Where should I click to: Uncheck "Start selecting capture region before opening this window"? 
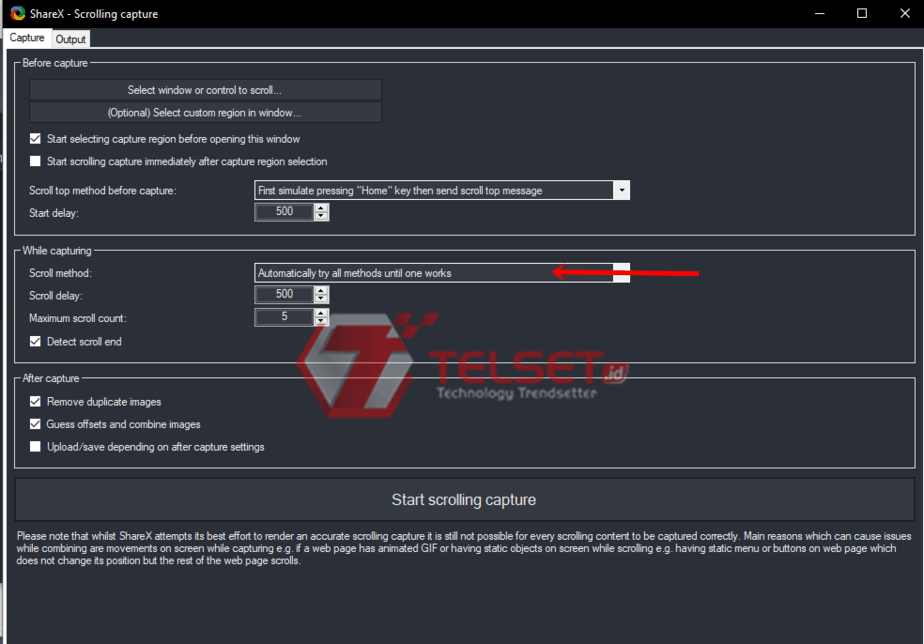(x=35, y=139)
